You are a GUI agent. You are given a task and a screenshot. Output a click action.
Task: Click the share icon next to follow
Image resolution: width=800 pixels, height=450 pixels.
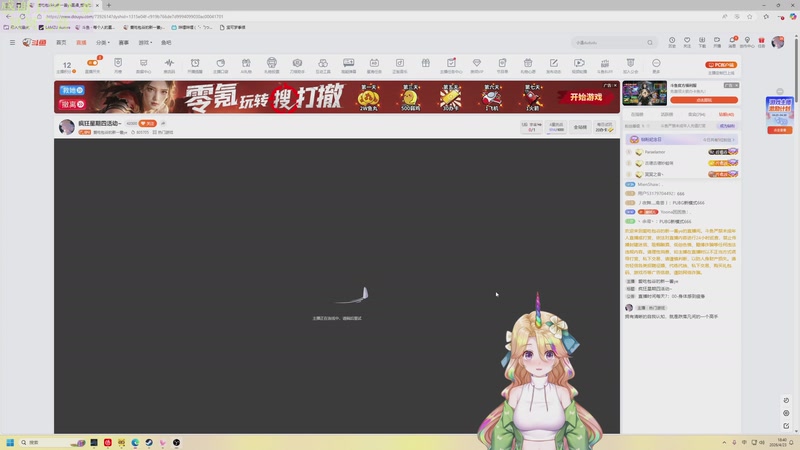coord(163,123)
